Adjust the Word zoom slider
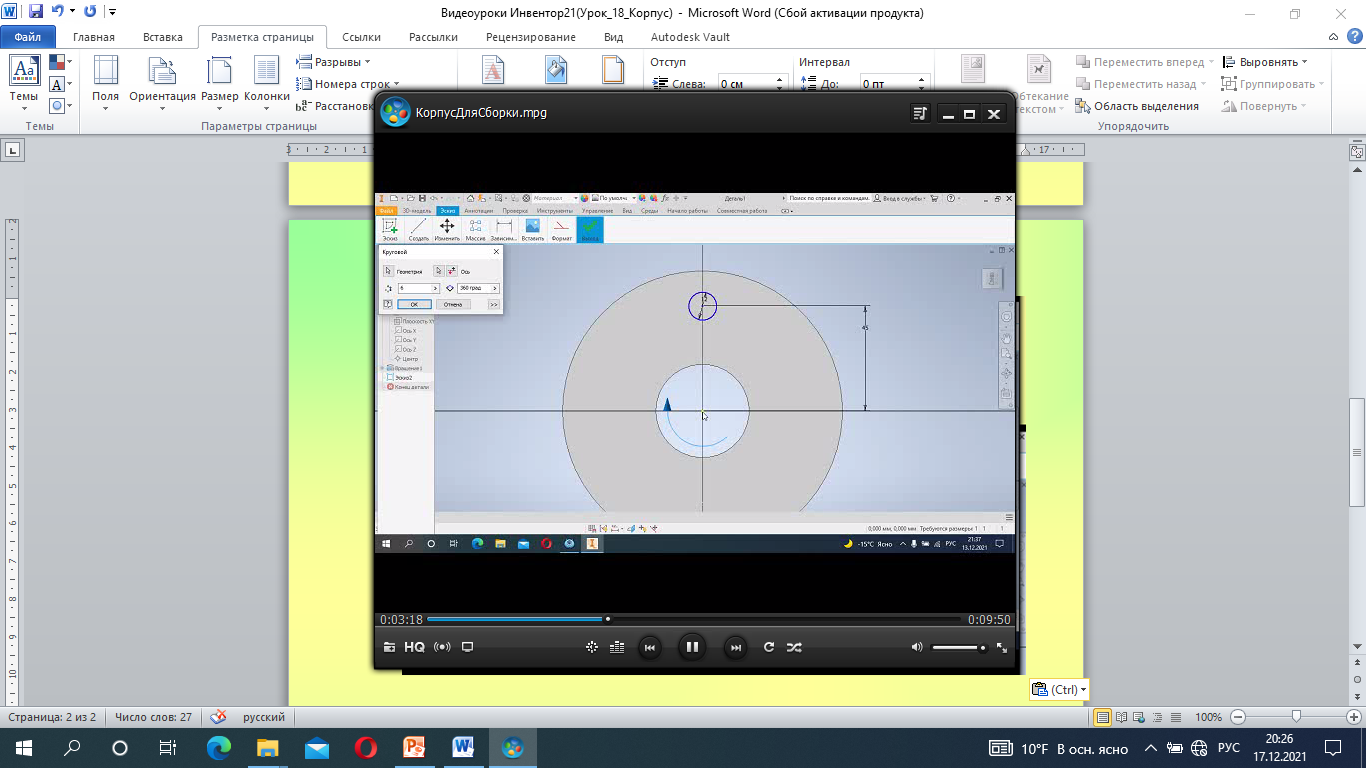The width and height of the screenshot is (1366, 768). click(x=1296, y=717)
